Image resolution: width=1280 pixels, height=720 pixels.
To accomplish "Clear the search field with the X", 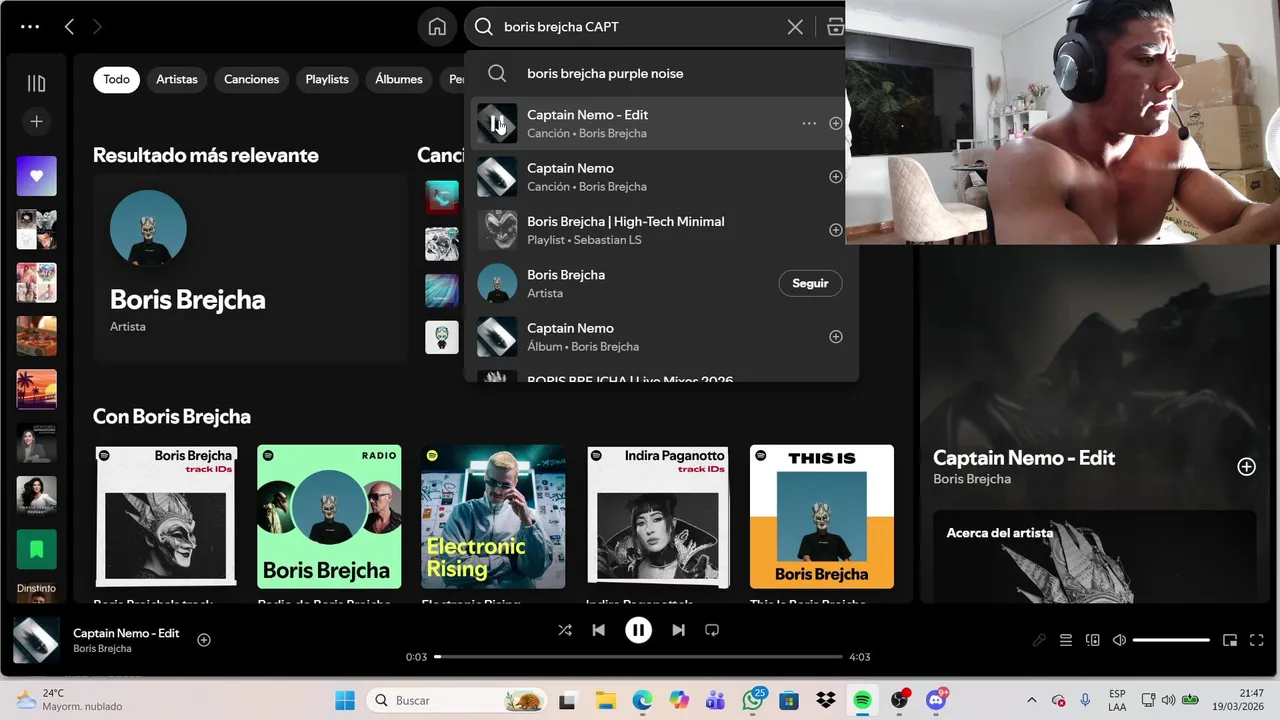I will coord(795,27).
